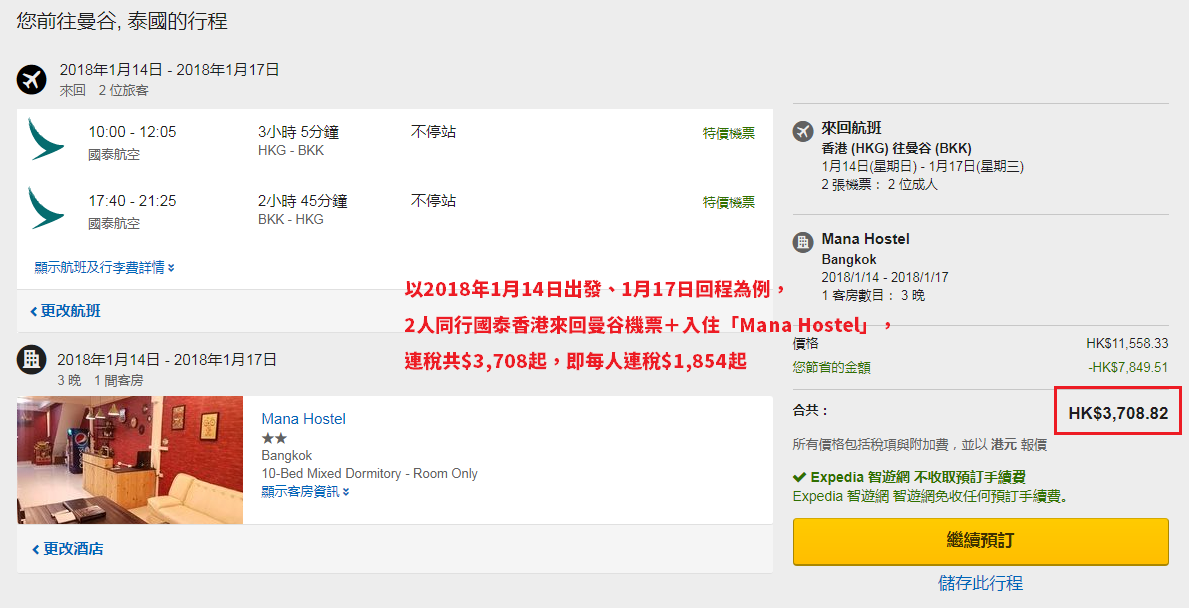Viewport: 1189px width, 608px height.
Task: Click 儲存此行程 to save itinerary
Action: (980, 583)
